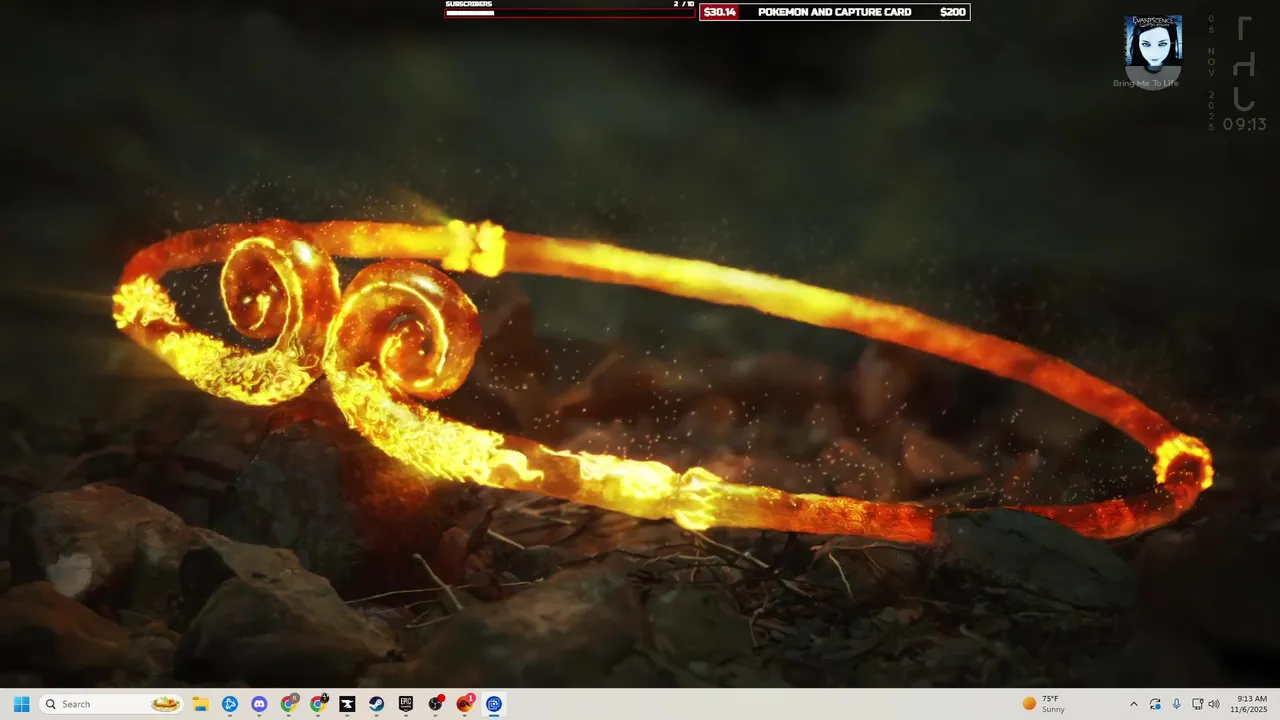
Task: Launch Steam from the taskbar
Action: (377, 704)
